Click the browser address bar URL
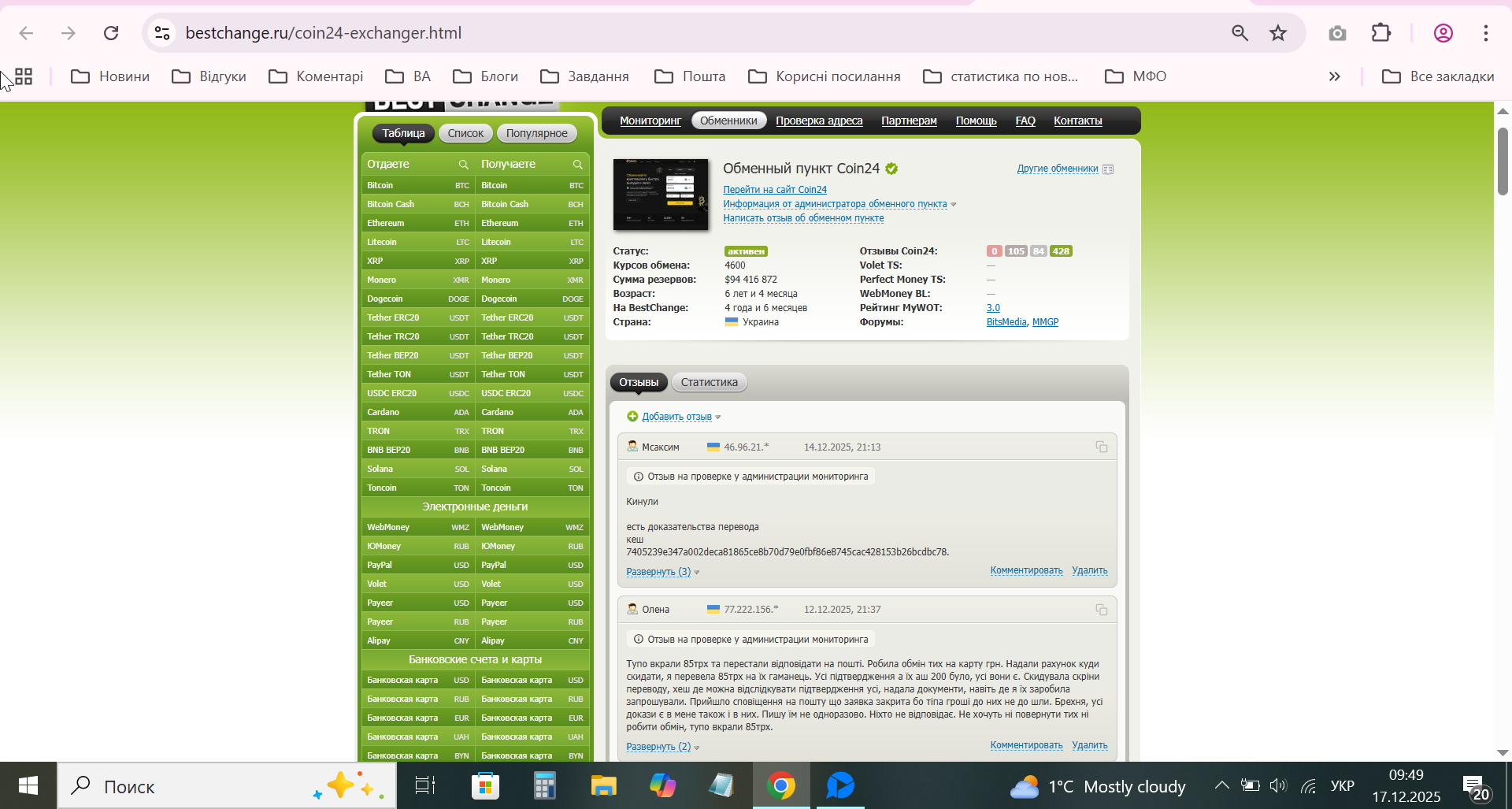 tap(324, 33)
